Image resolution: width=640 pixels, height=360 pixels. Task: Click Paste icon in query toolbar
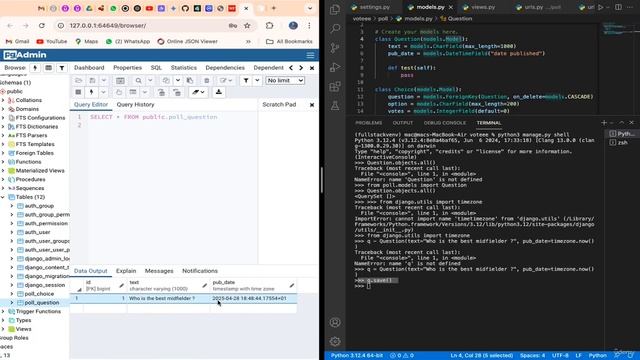point(190,80)
